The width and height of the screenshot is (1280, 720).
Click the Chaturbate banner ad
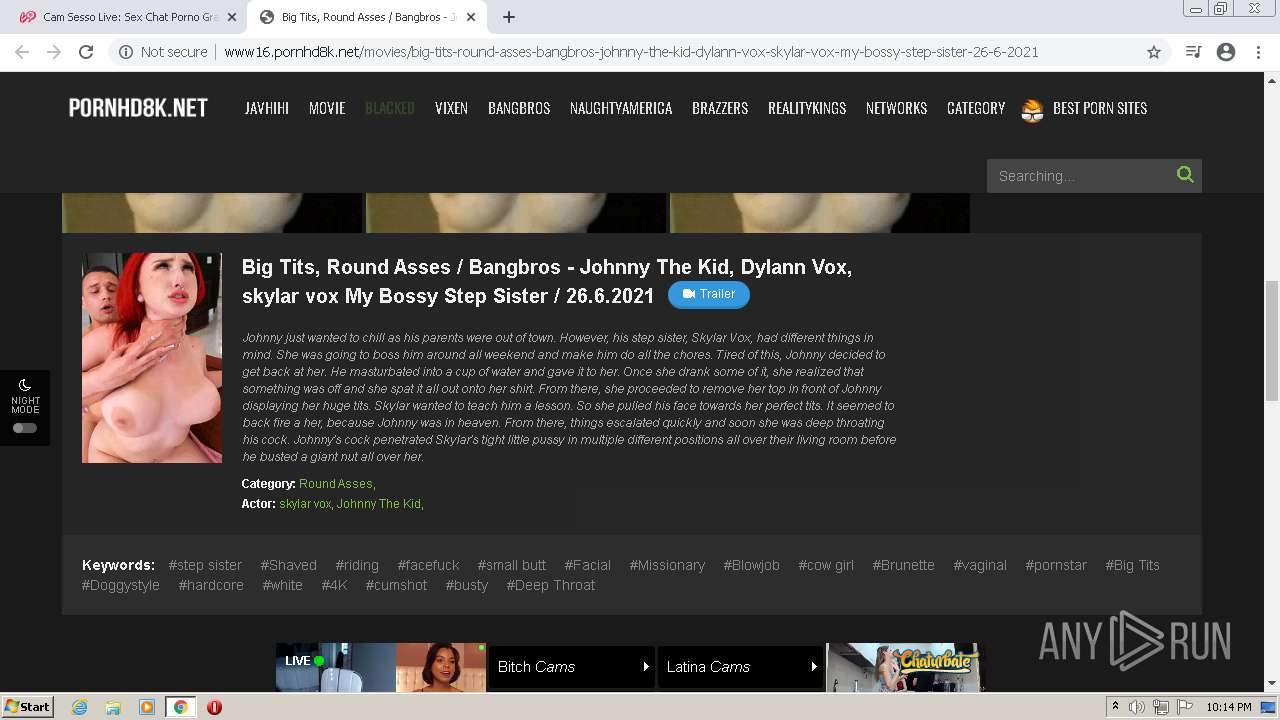(x=905, y=667)
